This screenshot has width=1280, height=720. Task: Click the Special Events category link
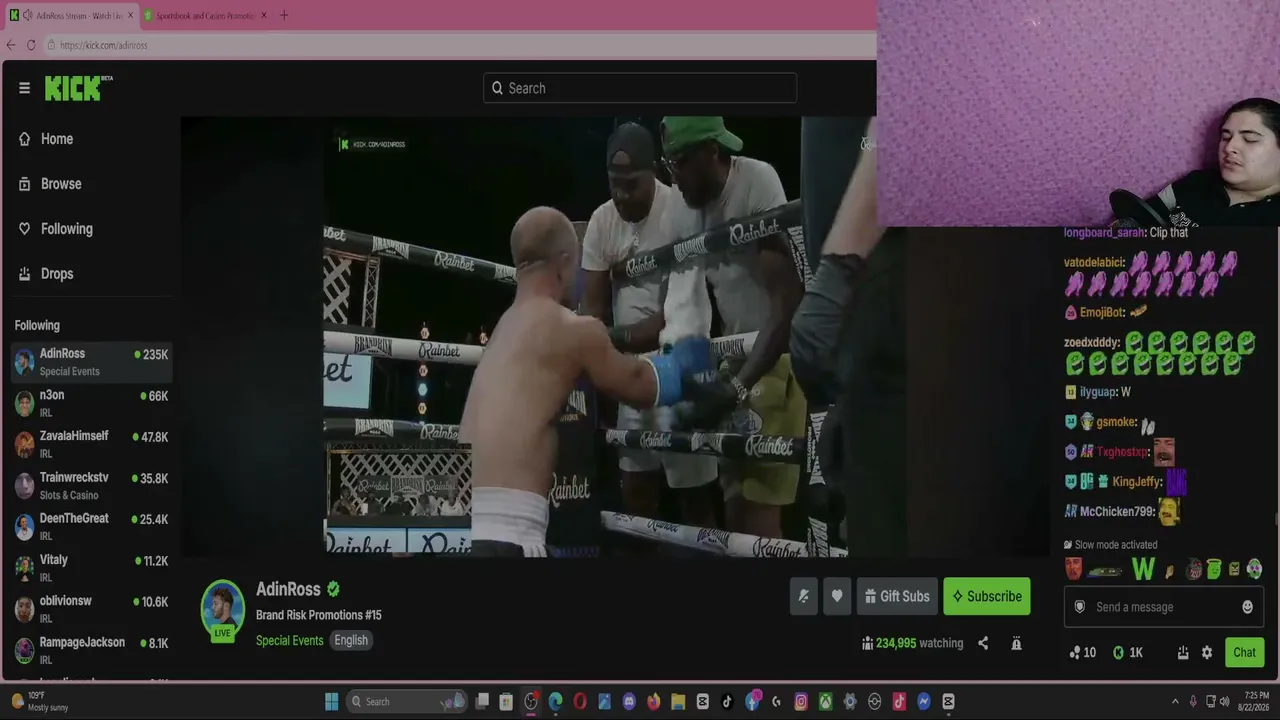pyautogui.click(x=289, y=640)
